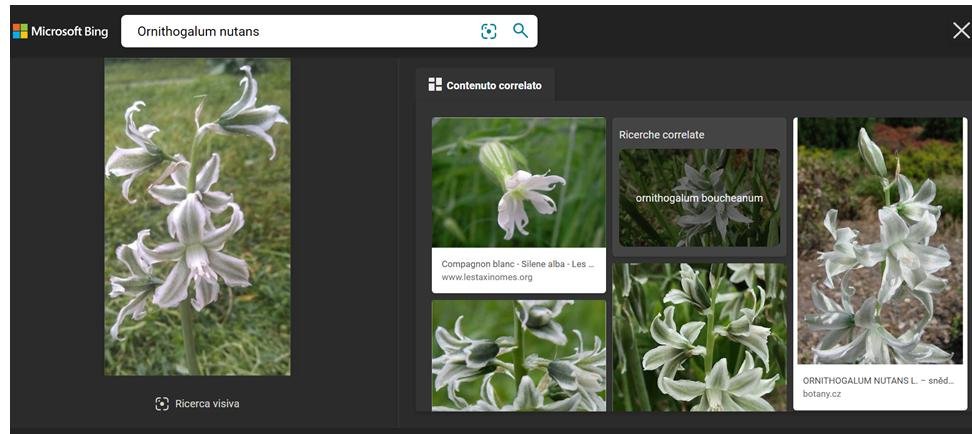Image resolution: width=972 pixels, height=434 pixels.
Task: Open the Silene alba flower thumbnail
Action: point(518,182)
